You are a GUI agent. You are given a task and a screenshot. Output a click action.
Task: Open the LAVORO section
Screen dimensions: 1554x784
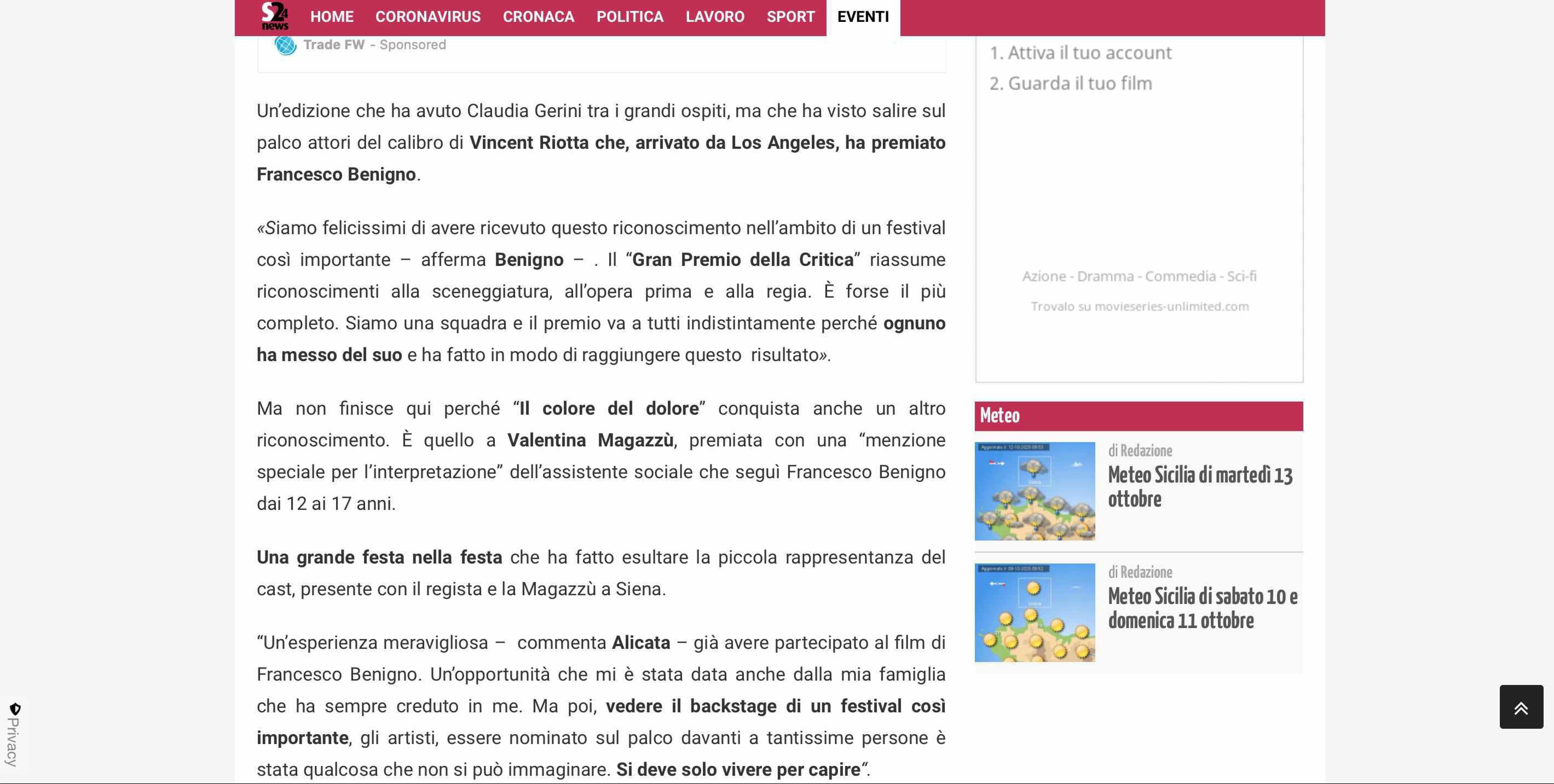[x=715, y=17]
